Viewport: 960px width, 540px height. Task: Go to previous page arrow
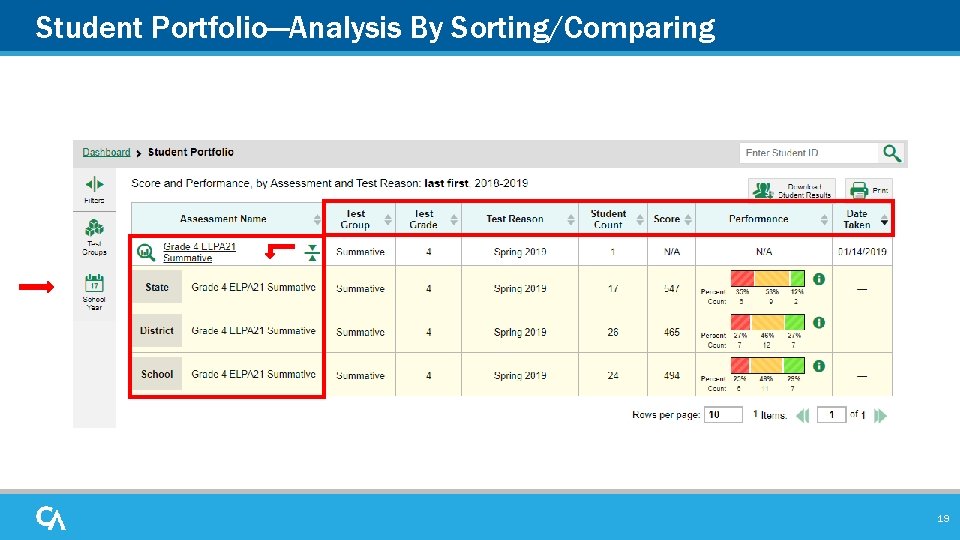coord(803,416)
